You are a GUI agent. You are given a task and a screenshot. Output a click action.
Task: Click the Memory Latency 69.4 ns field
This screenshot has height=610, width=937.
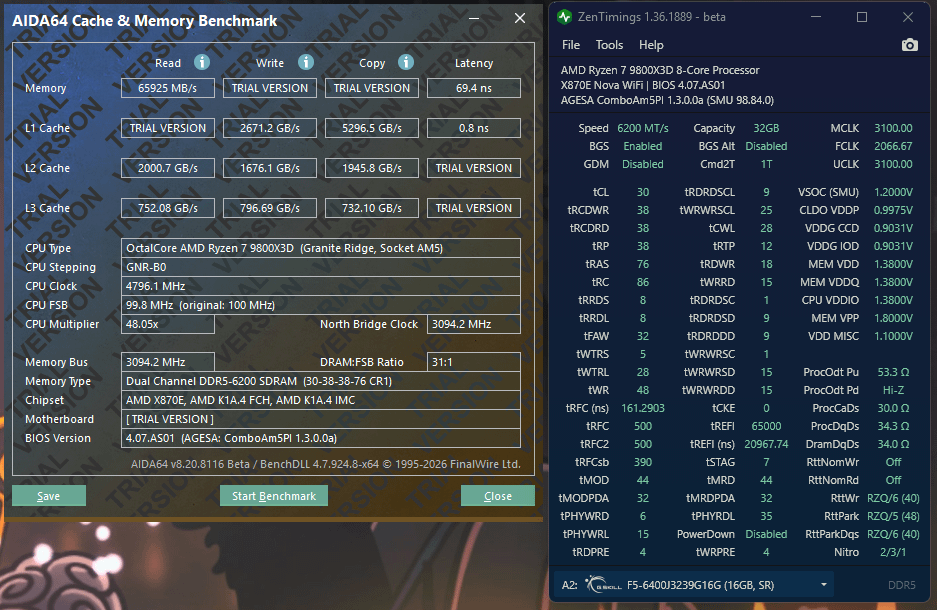point(473,88)
